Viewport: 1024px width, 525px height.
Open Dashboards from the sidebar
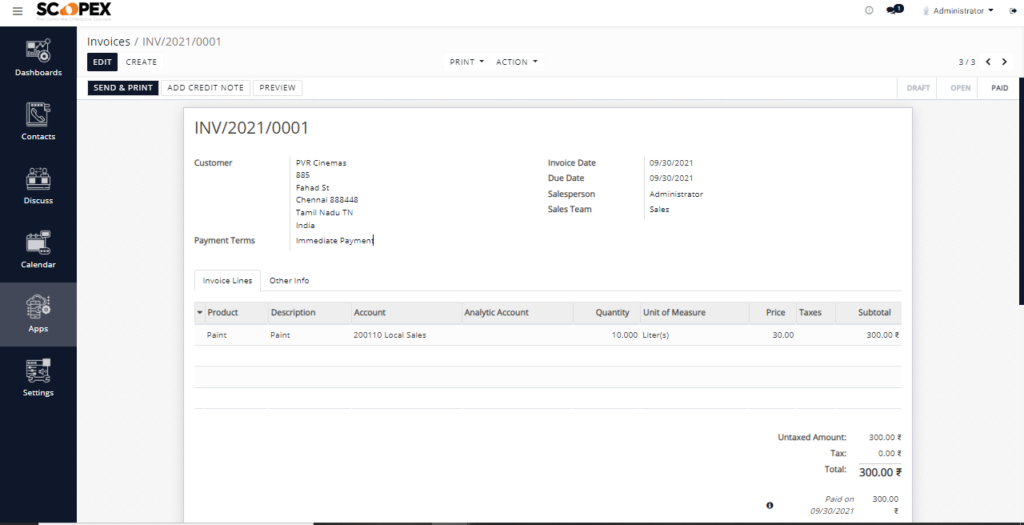pyautogui.click(x=38, y=58)
